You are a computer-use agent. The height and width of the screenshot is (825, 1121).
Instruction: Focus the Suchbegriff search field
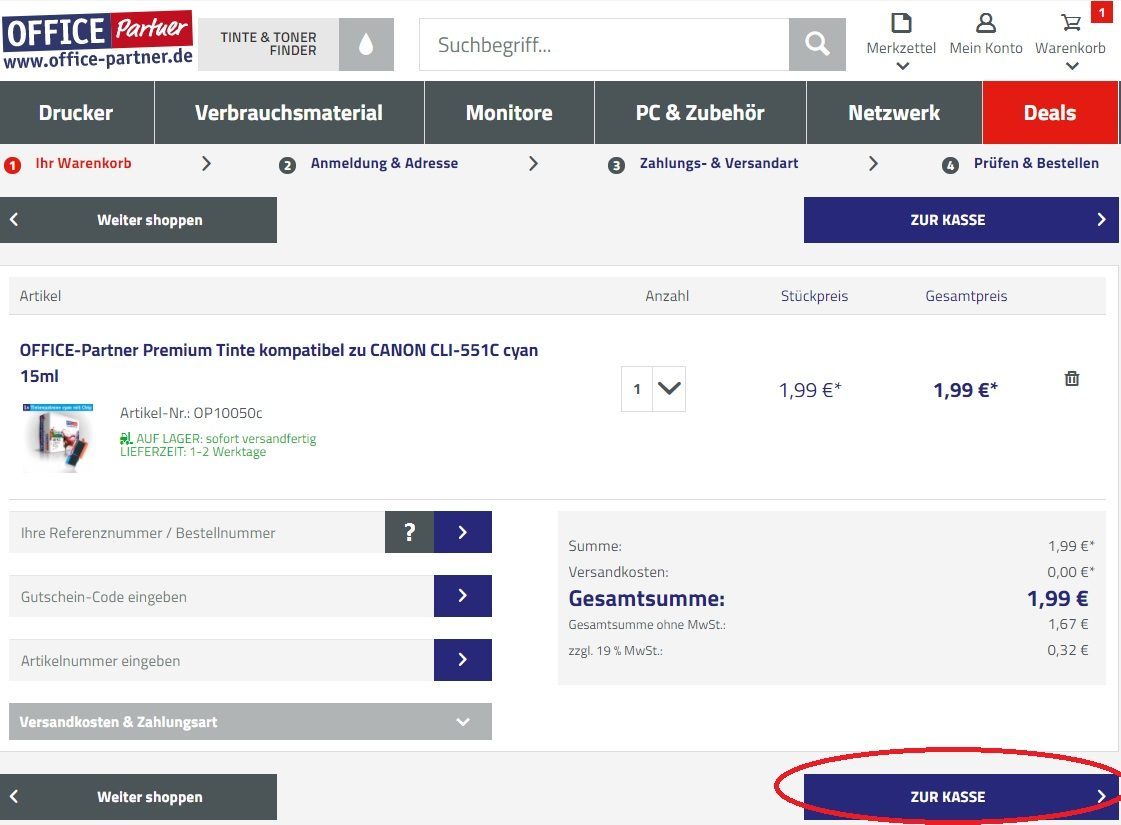pos(604,44)
